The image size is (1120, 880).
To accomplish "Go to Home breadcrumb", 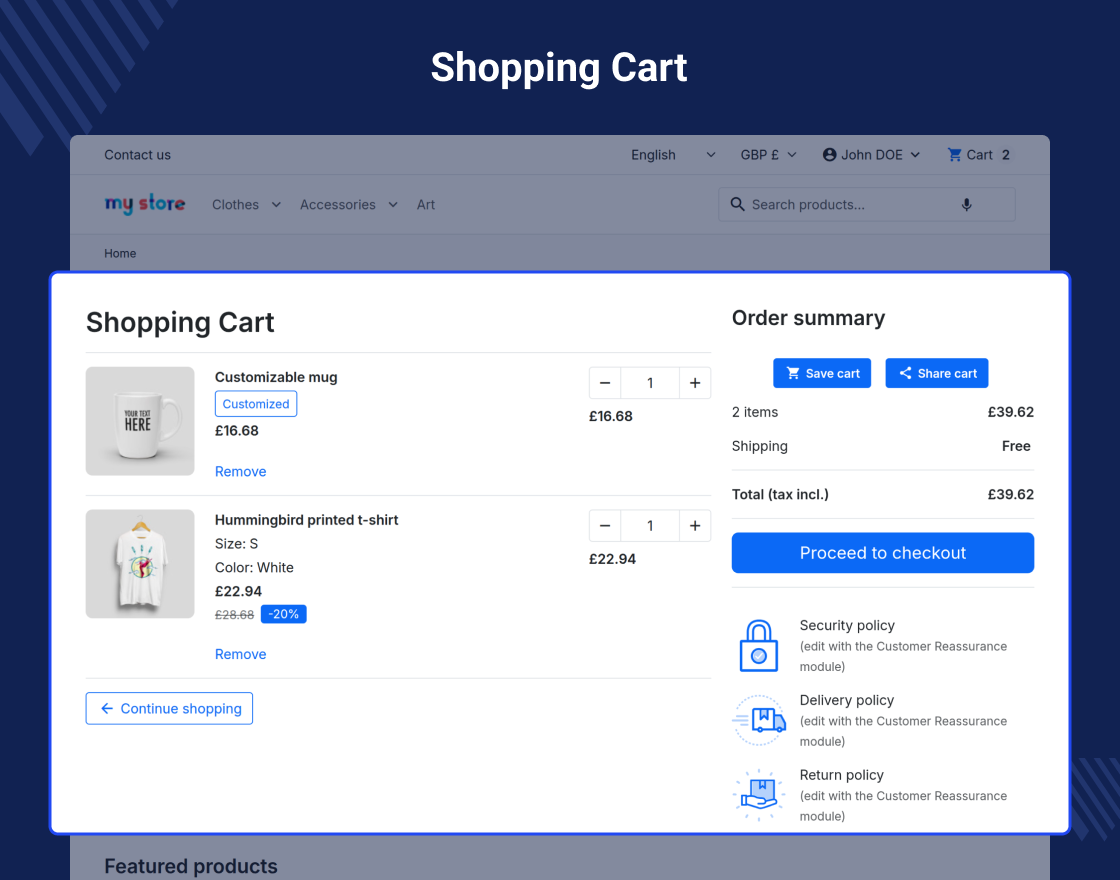I will 120,254.
